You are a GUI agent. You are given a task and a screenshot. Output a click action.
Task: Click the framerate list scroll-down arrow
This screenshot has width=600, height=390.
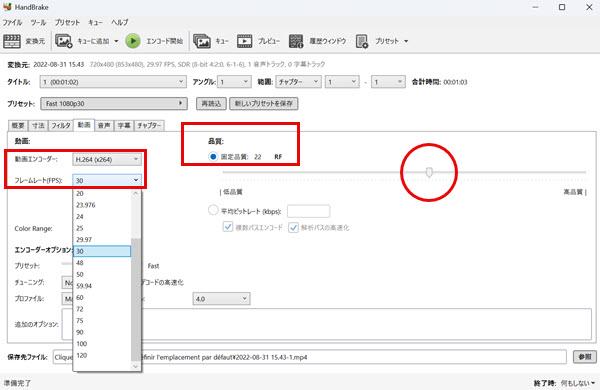click(x=136, y=366)
